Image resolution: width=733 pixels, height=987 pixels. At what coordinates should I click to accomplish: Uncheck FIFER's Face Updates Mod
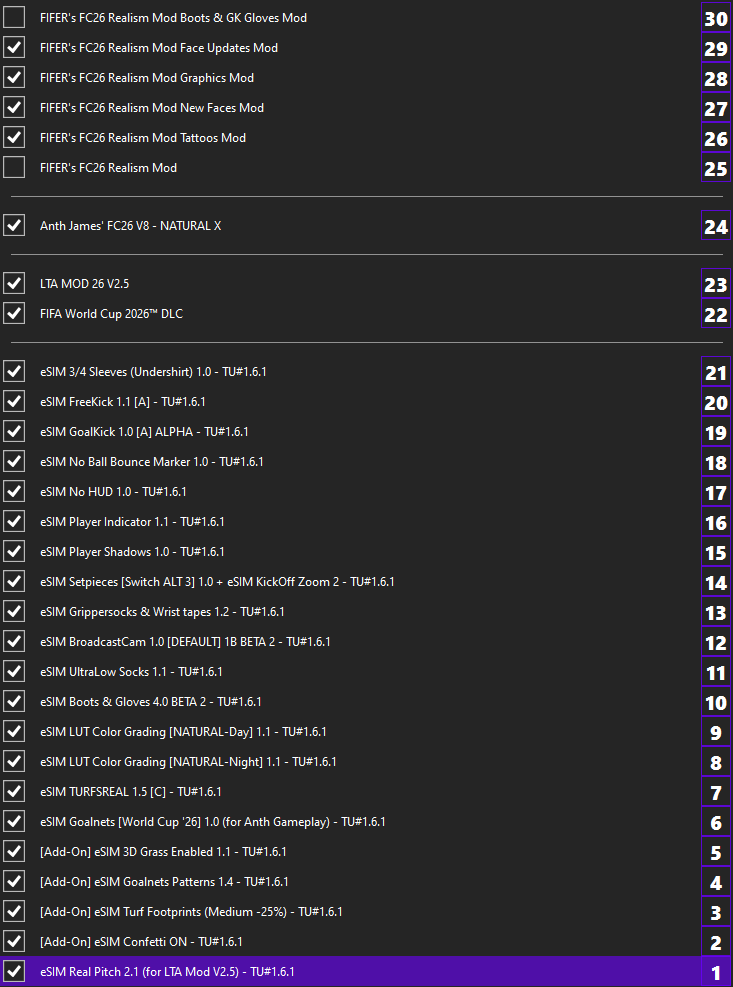(x=14, y=47)
